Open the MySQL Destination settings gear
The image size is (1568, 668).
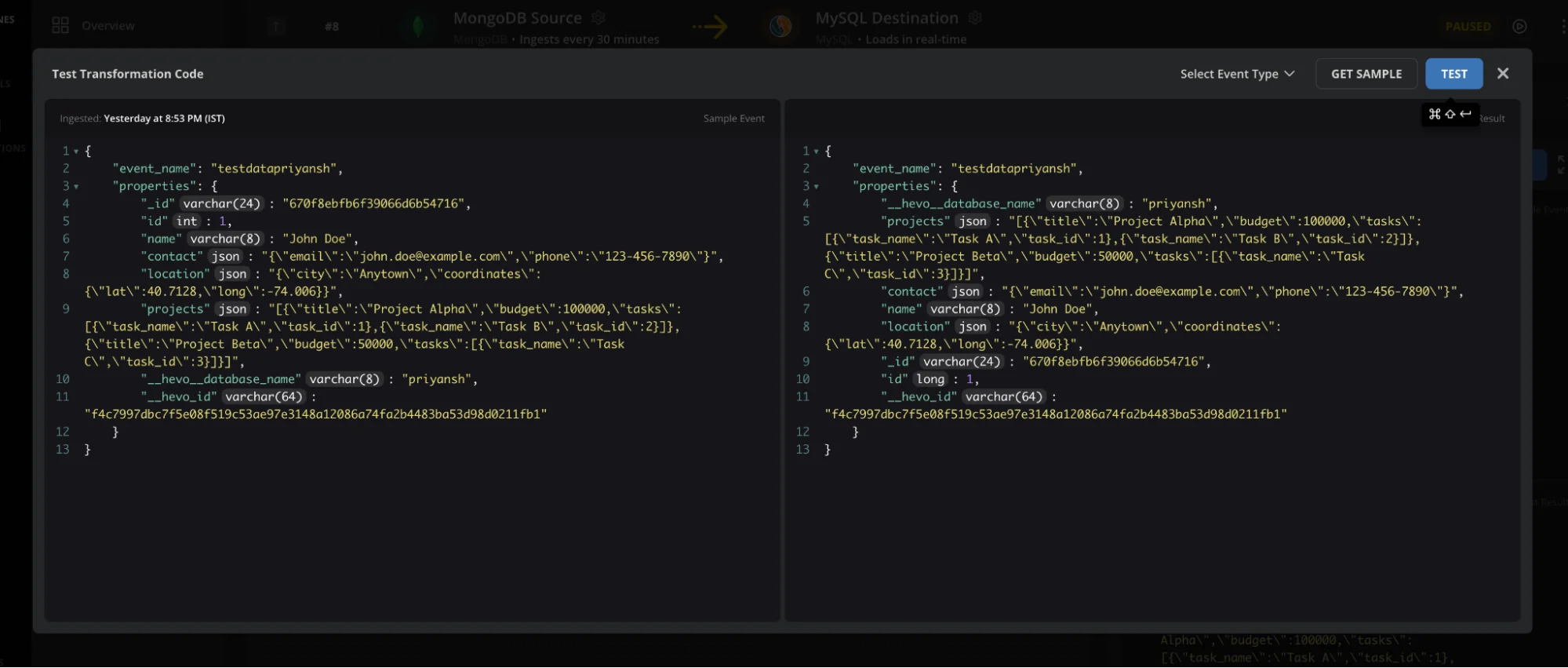[975, 17]
